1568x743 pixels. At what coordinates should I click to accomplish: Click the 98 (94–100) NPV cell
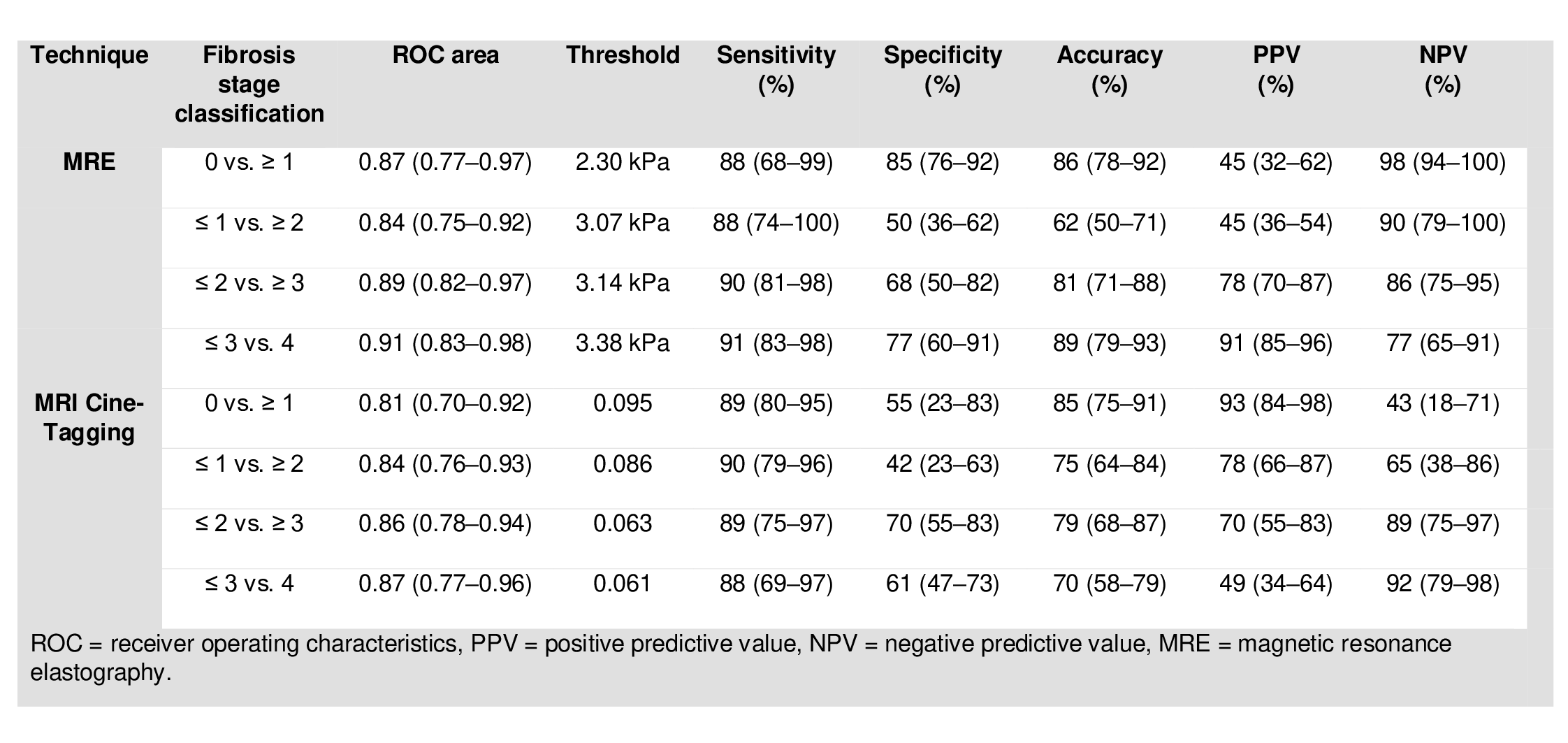click(x=1443, y=163)
